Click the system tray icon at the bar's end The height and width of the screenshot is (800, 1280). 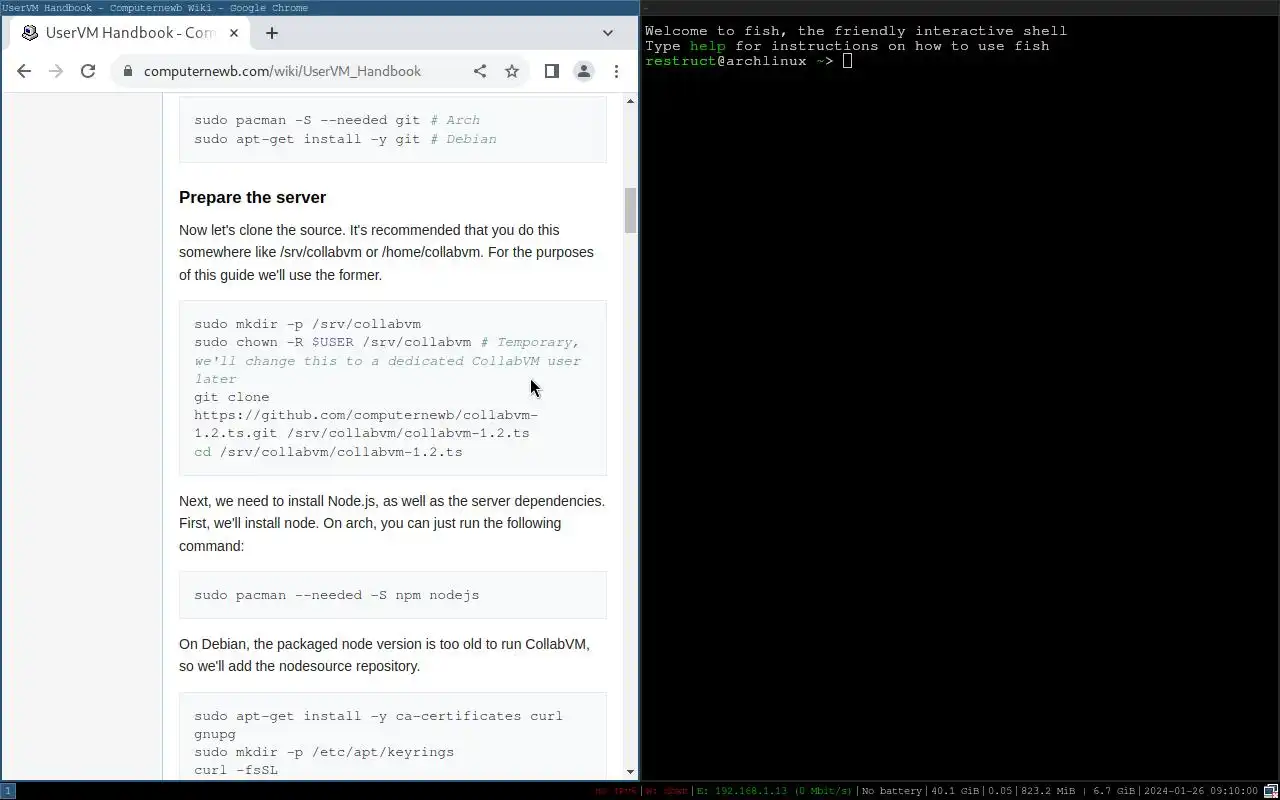point(1271,791)
